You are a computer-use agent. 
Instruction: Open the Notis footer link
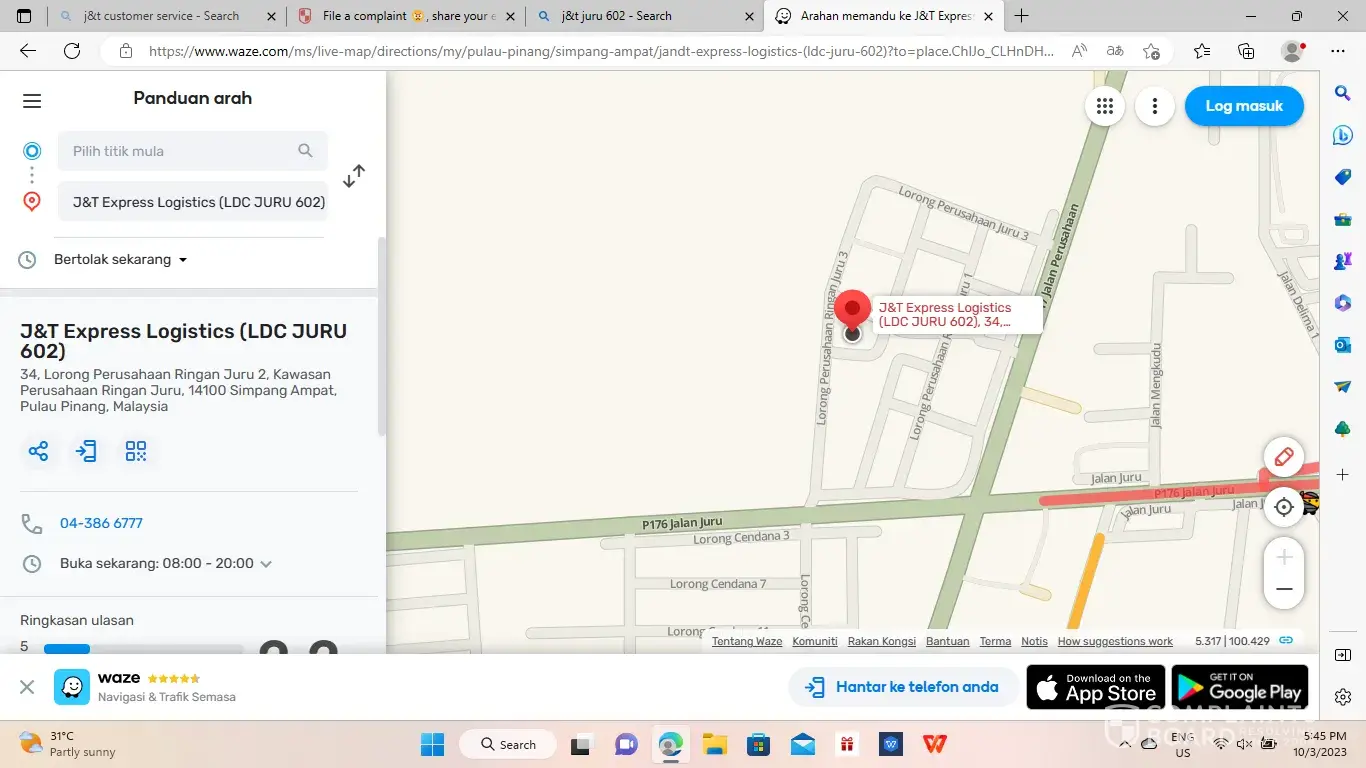[x=1035, y=641]
